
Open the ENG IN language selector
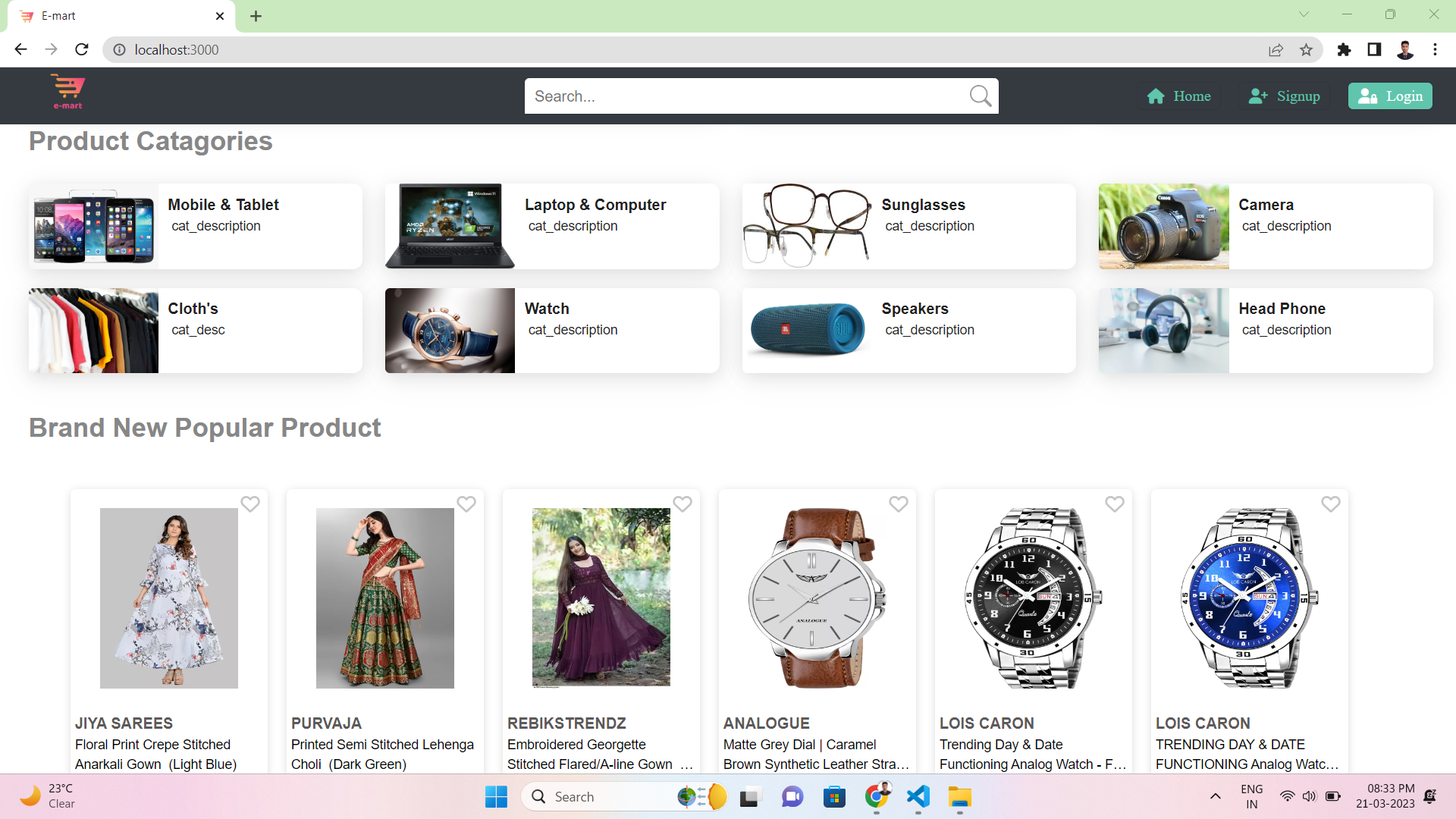click(1250, 796)
